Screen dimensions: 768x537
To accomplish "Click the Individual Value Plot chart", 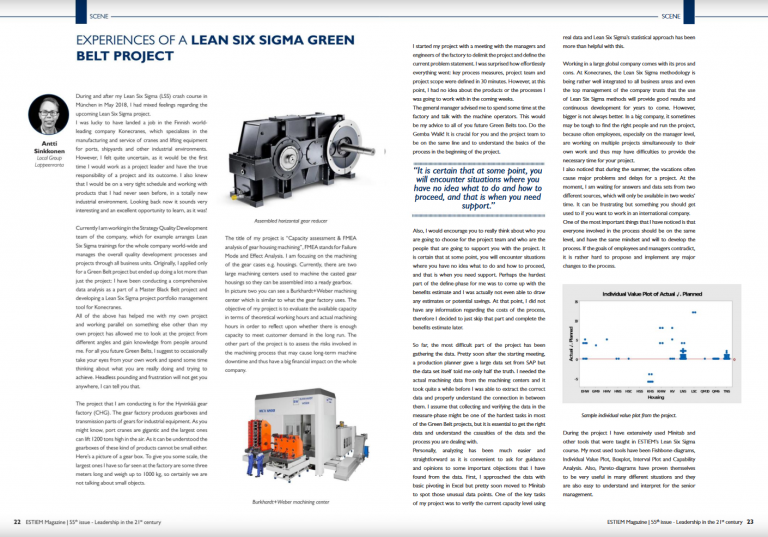I will [651, 344].
